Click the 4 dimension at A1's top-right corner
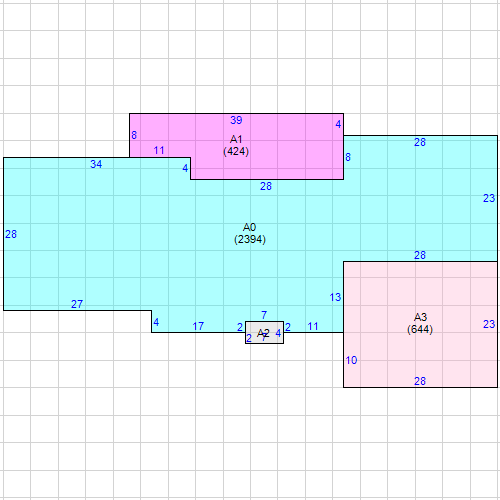500x500 pixels. (x=338, y=124)
